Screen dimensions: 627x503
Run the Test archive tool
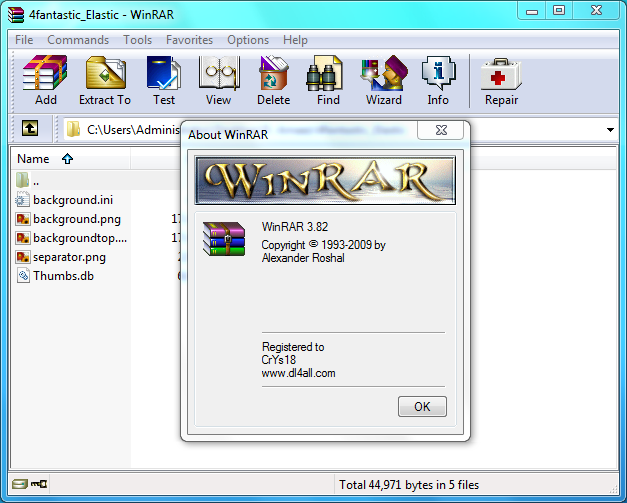(x=164, y=80)
